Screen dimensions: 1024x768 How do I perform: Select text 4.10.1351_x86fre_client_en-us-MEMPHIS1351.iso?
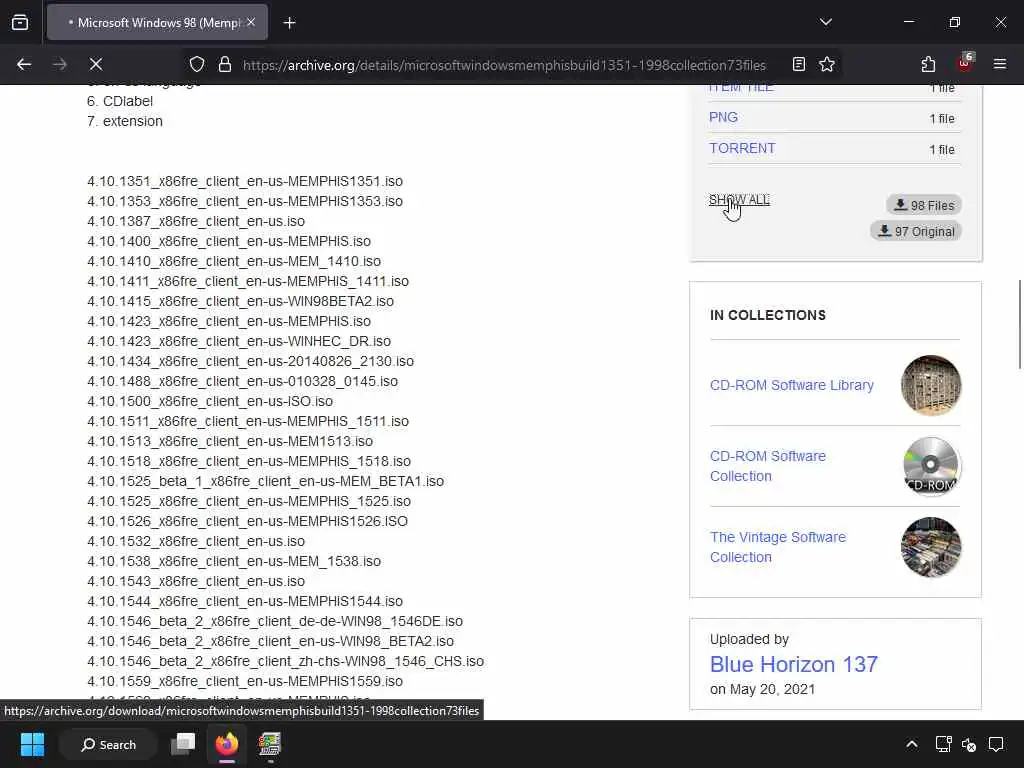coord(245,181)
